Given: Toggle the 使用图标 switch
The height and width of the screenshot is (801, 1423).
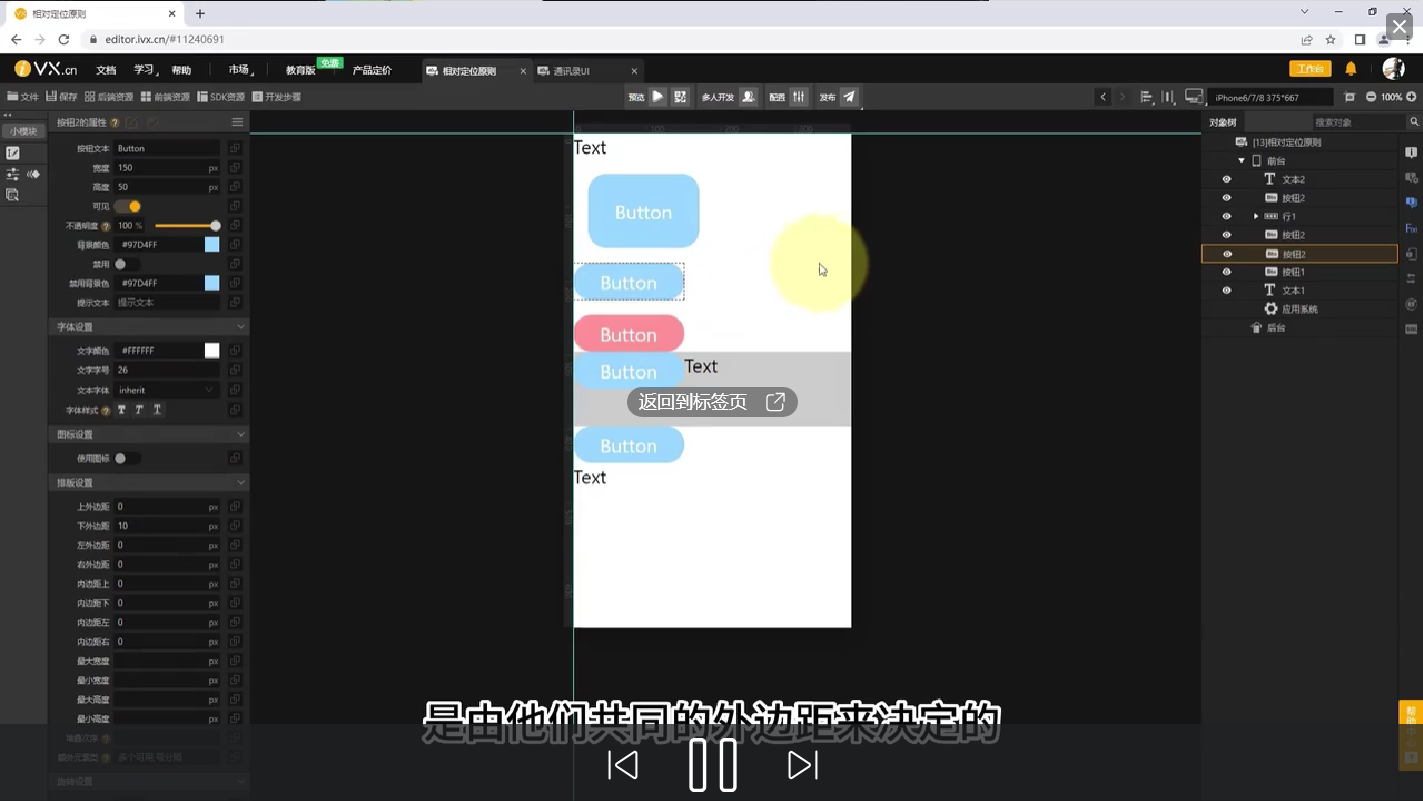Looking at the screenshot, I should click(127, 458).
